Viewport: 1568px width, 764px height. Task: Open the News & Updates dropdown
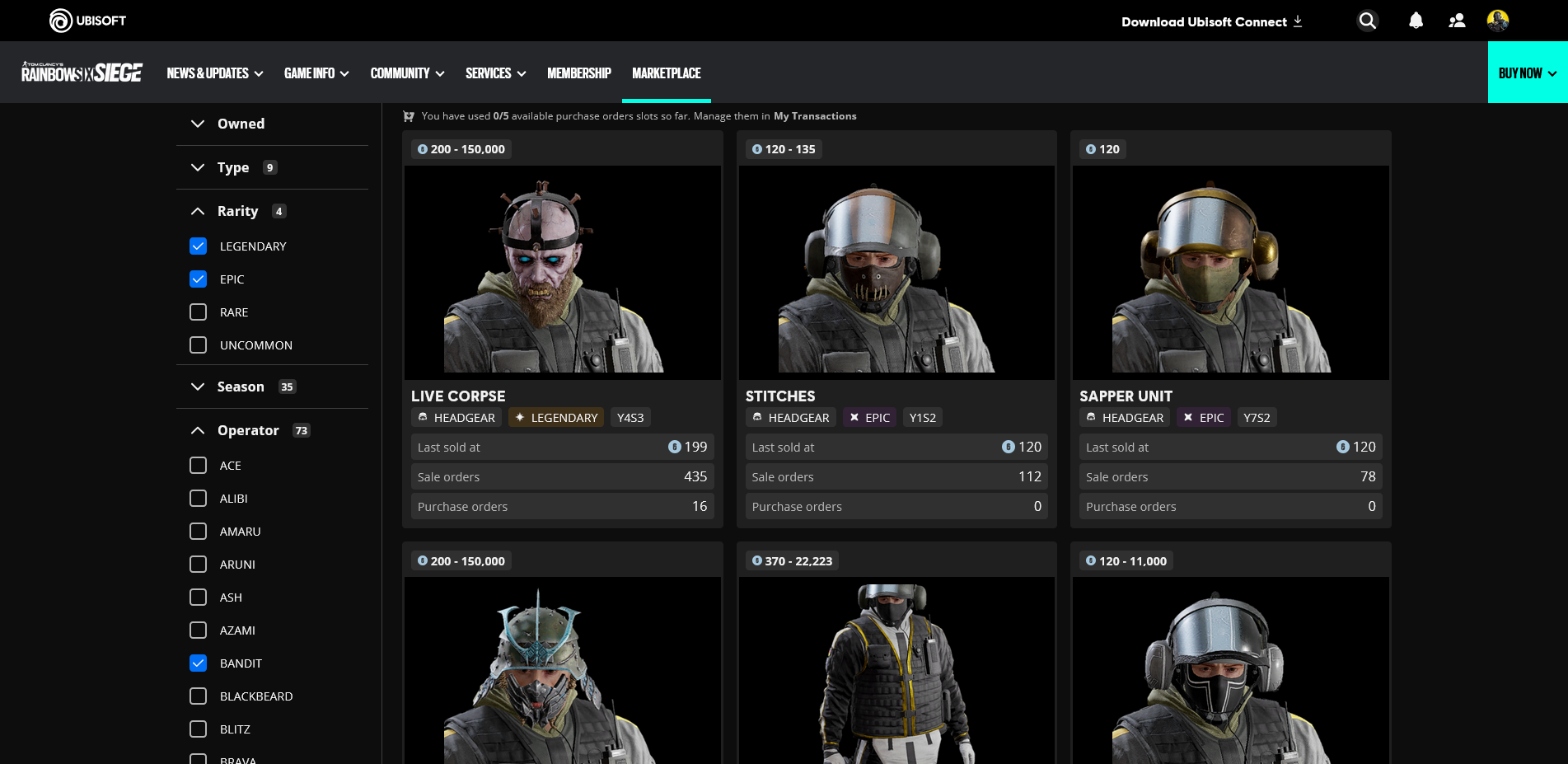tap(215, 73)
